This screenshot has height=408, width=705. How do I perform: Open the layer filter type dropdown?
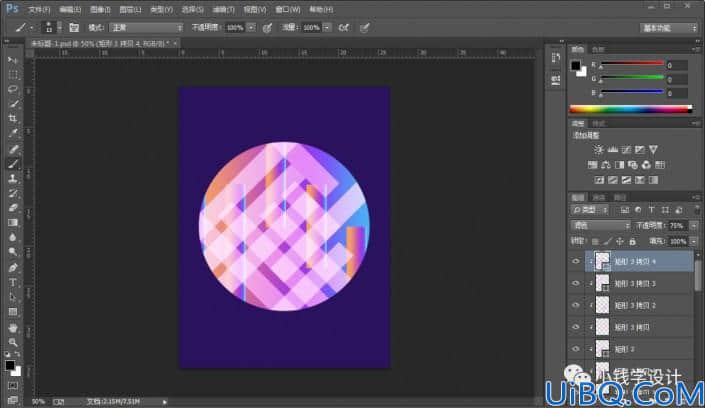click(x=590, y=210)
